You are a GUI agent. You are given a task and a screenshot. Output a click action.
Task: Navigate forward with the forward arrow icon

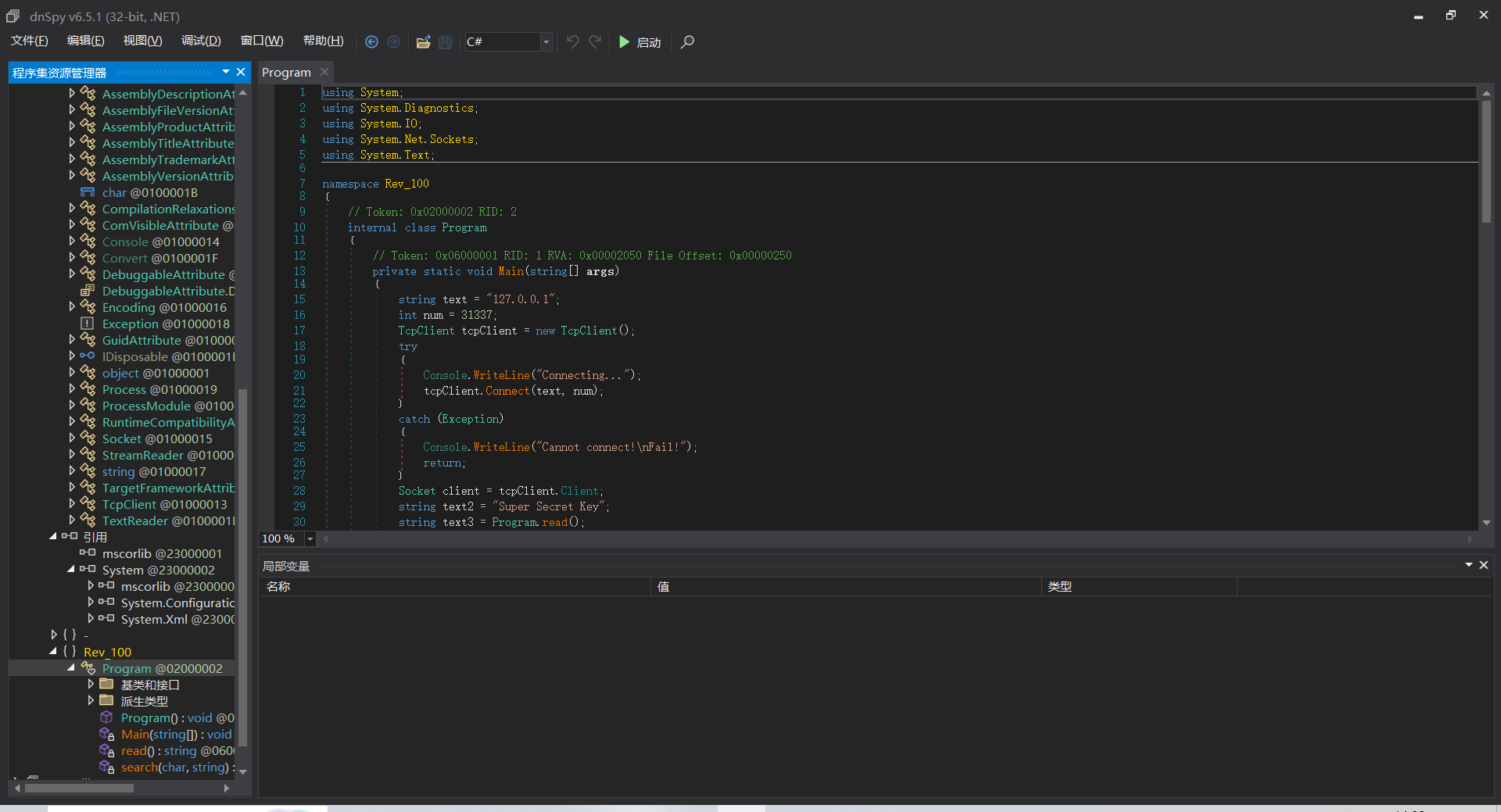pyautogui.click(x=393, y=42)
